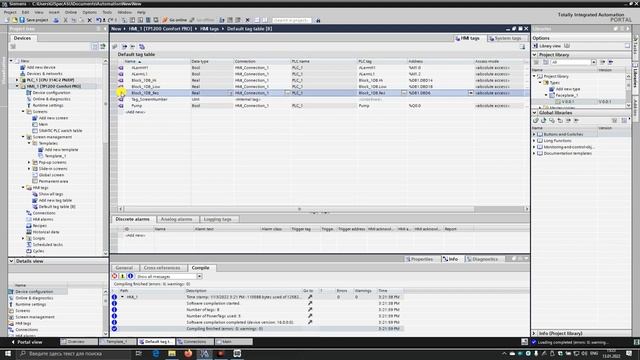The image size is (640, 360).
Task: Click the Undo arrow in the toolbar
Action: pos(98,20)
